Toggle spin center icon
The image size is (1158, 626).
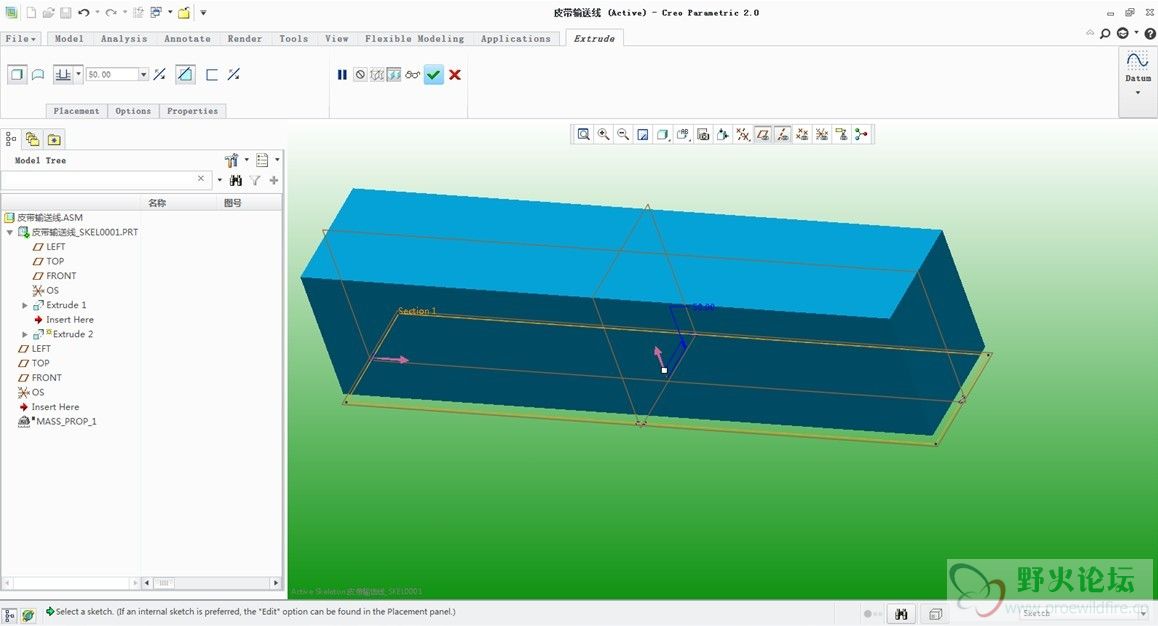pos(861,134)
